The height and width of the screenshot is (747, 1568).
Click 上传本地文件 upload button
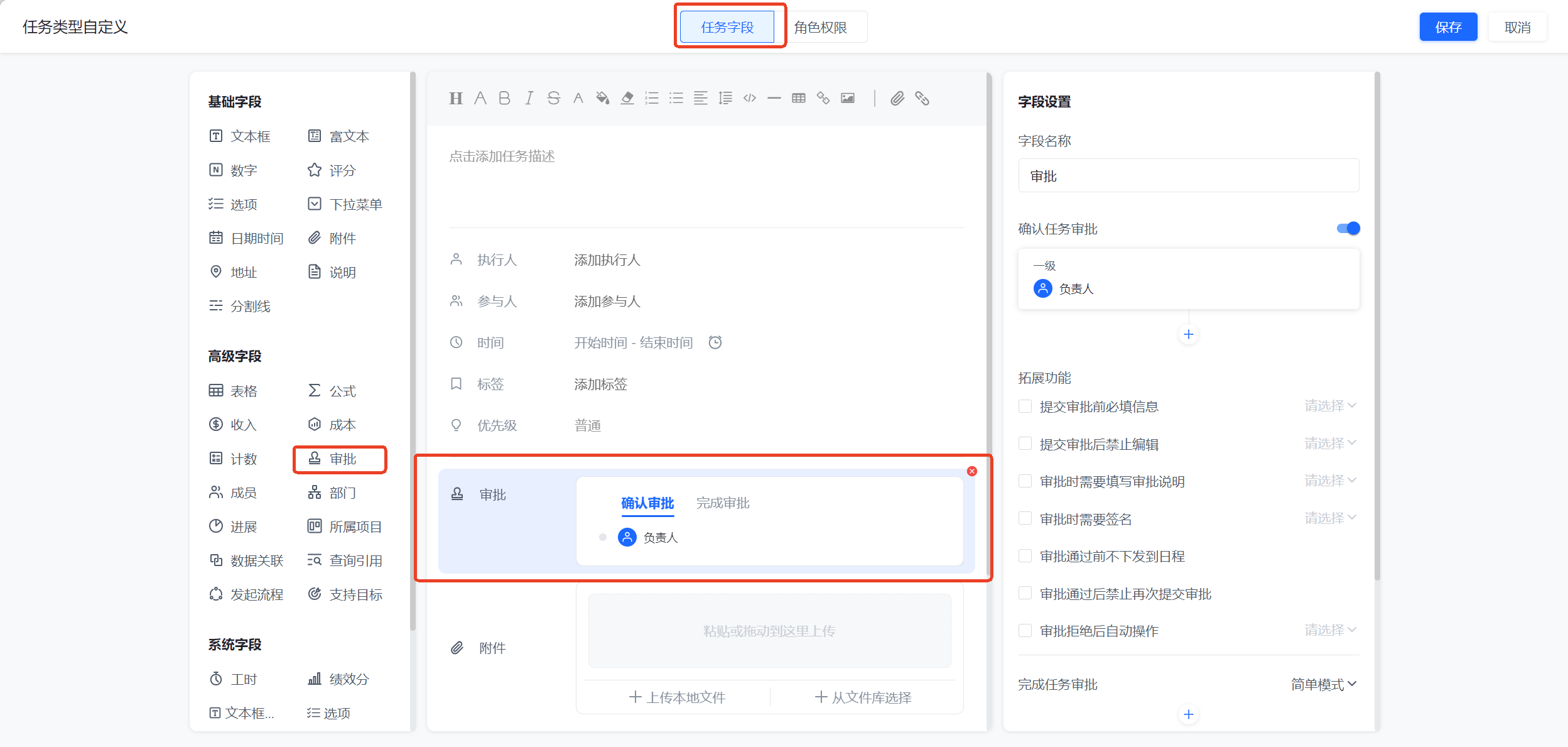[x=677, y=697]
